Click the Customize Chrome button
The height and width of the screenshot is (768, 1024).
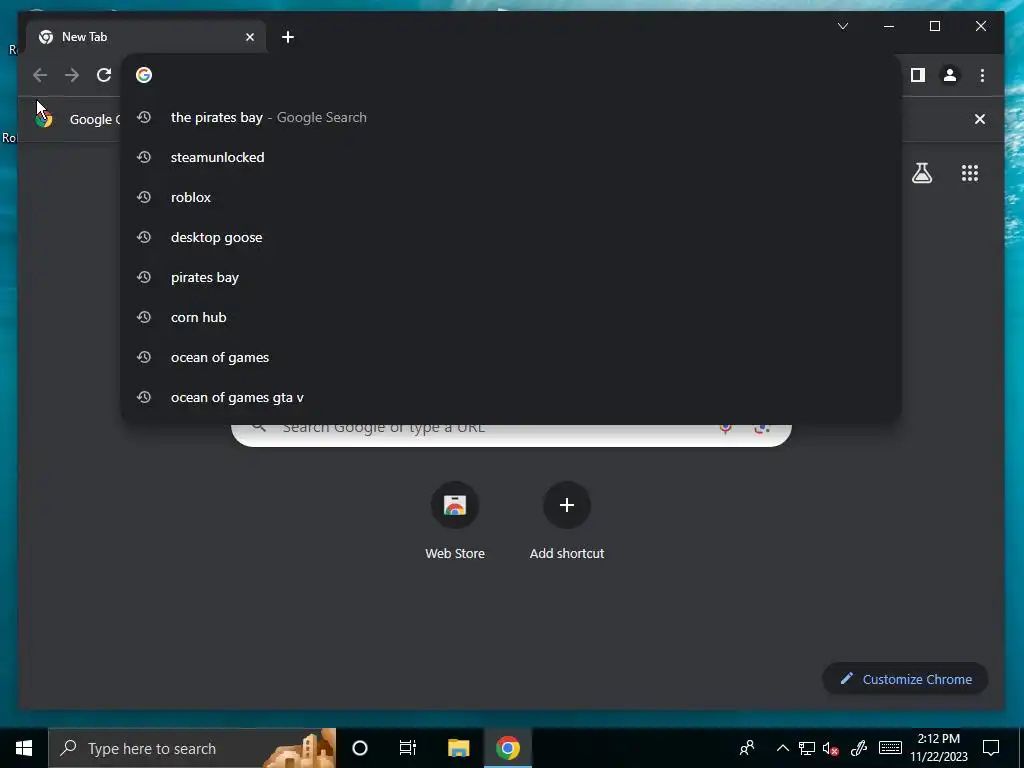tap(905, 679)
